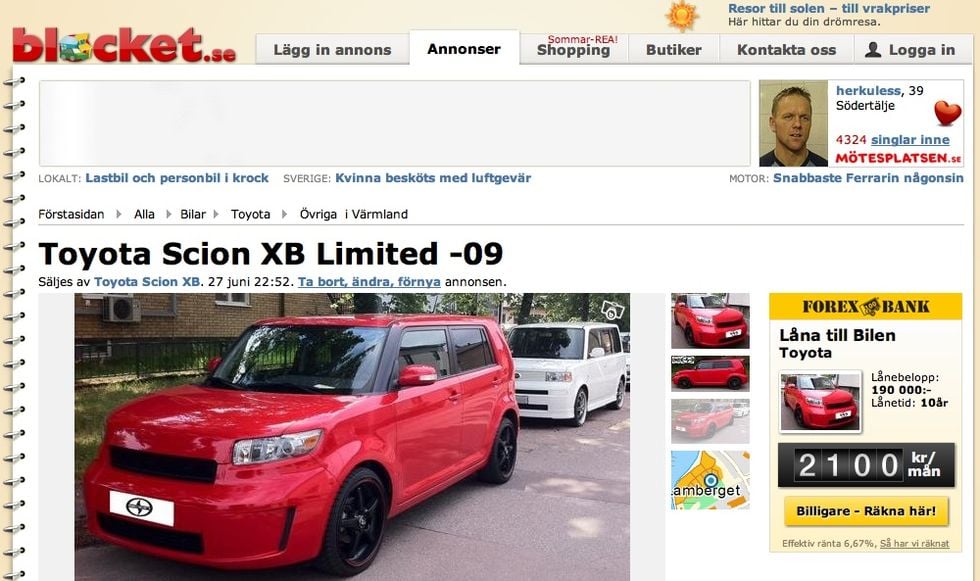Click the blocket.se logo
Viewport: 980px width, 581px height.
coord(124,46)
